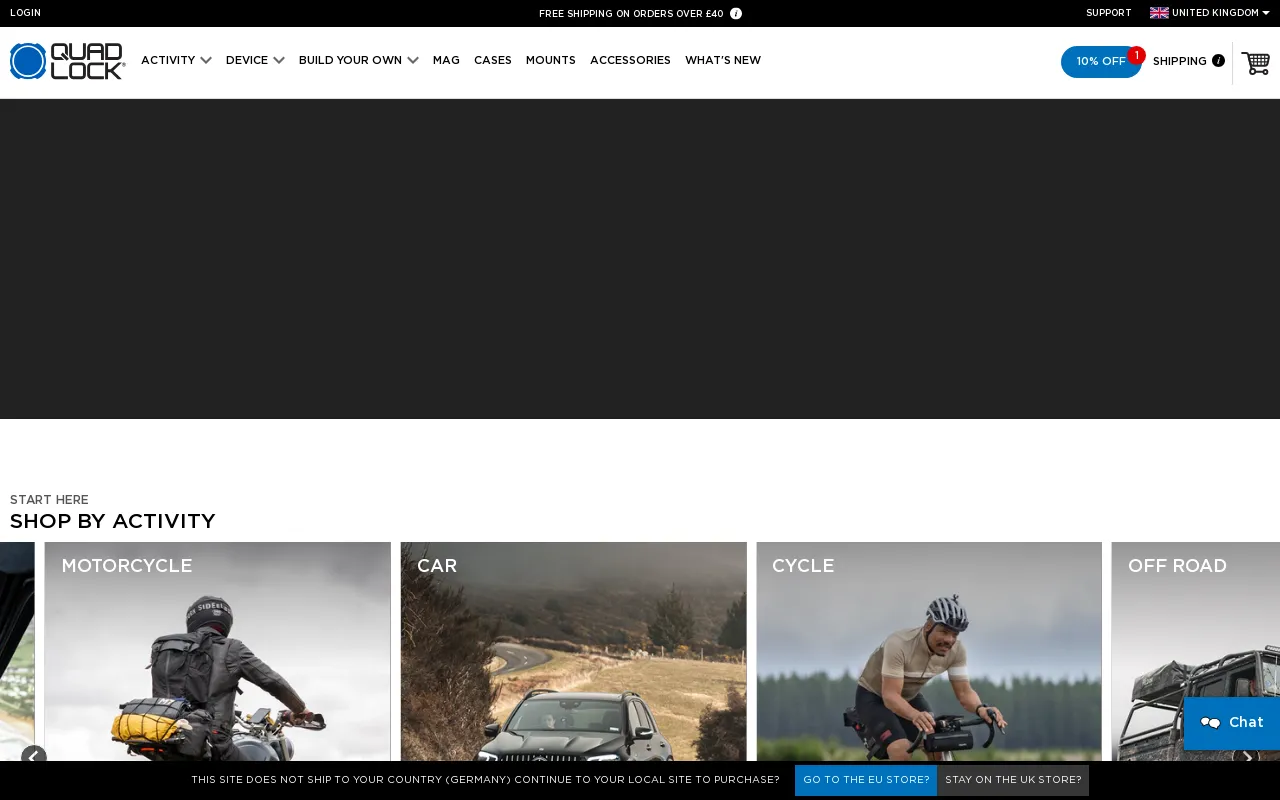Select the MAG menu item
Screen dimensions: 1280x800
(x=446, y=61)
